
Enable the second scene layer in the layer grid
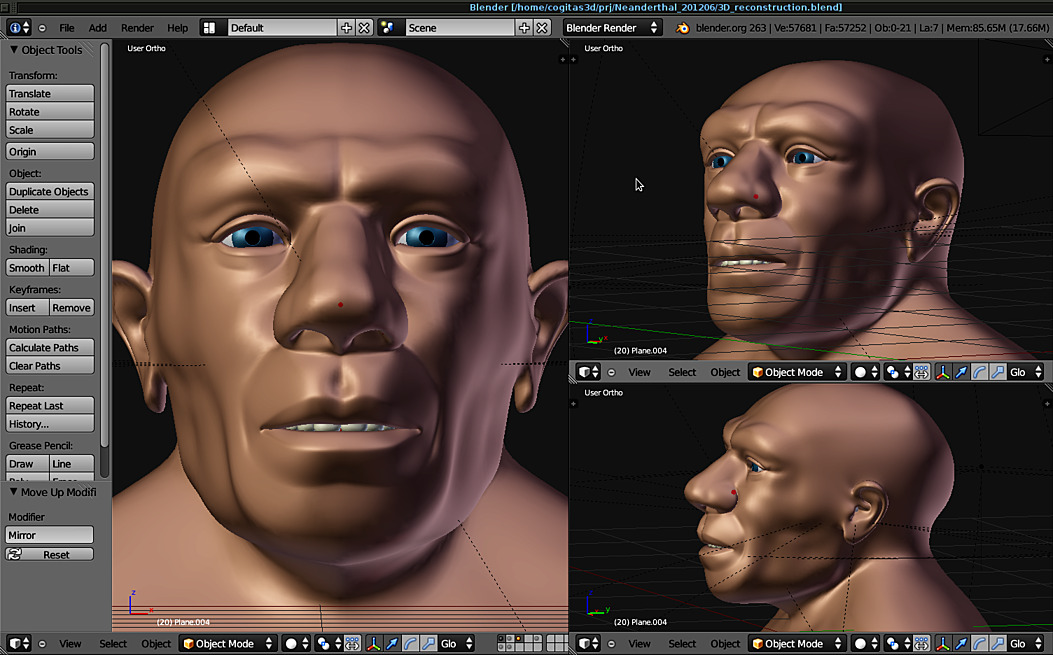(x=510, y=638)
